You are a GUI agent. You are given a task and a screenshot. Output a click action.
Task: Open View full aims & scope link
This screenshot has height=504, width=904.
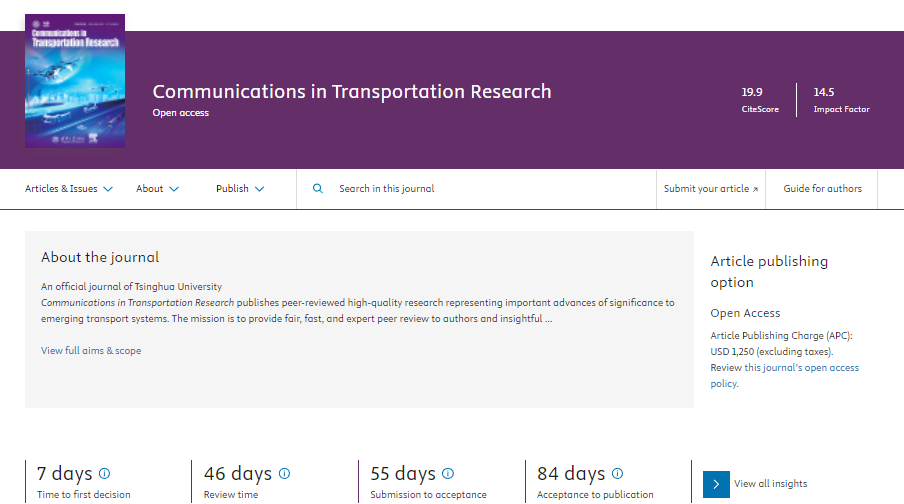tap(91, 351)
